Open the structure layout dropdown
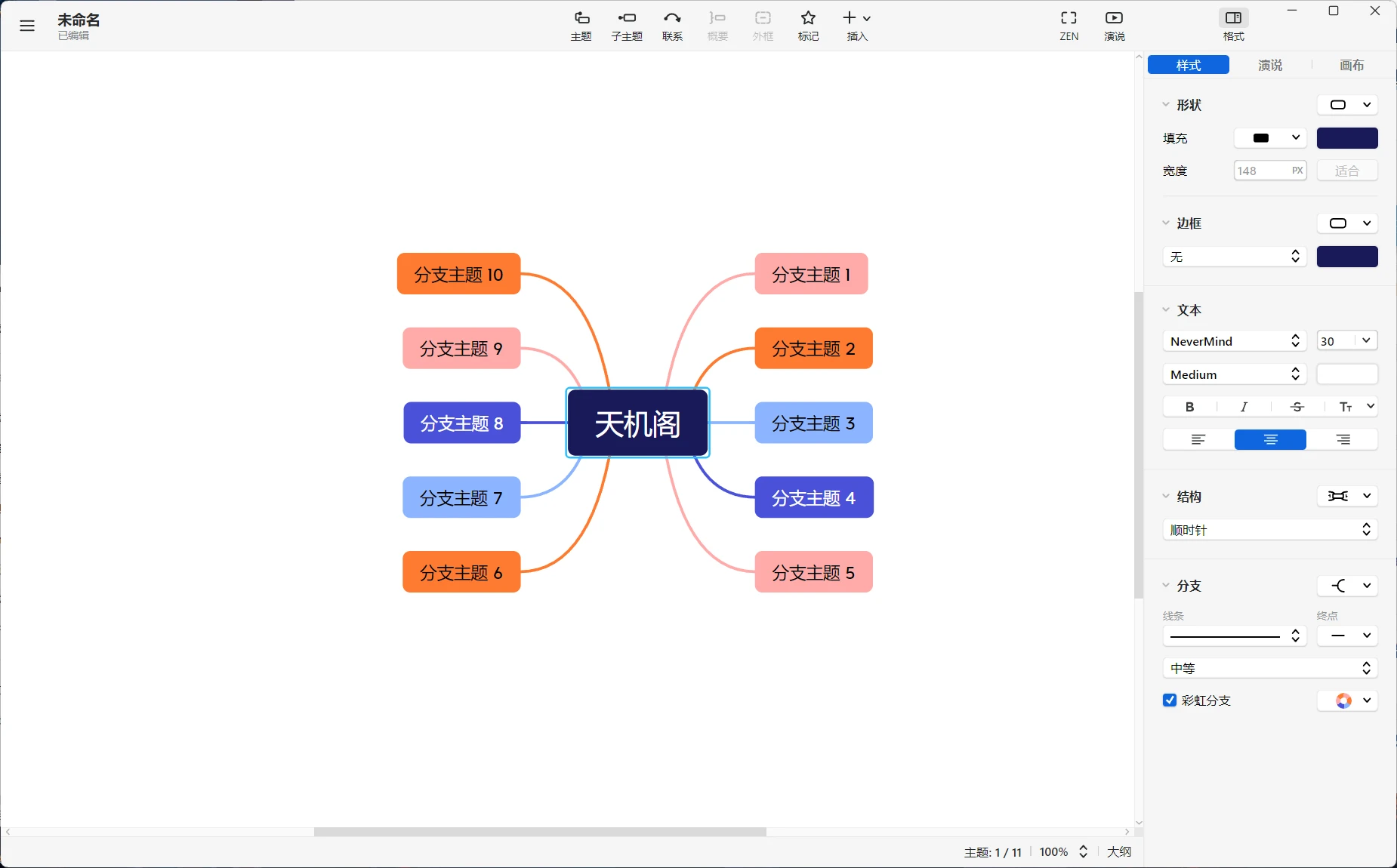 point(1348,496)
